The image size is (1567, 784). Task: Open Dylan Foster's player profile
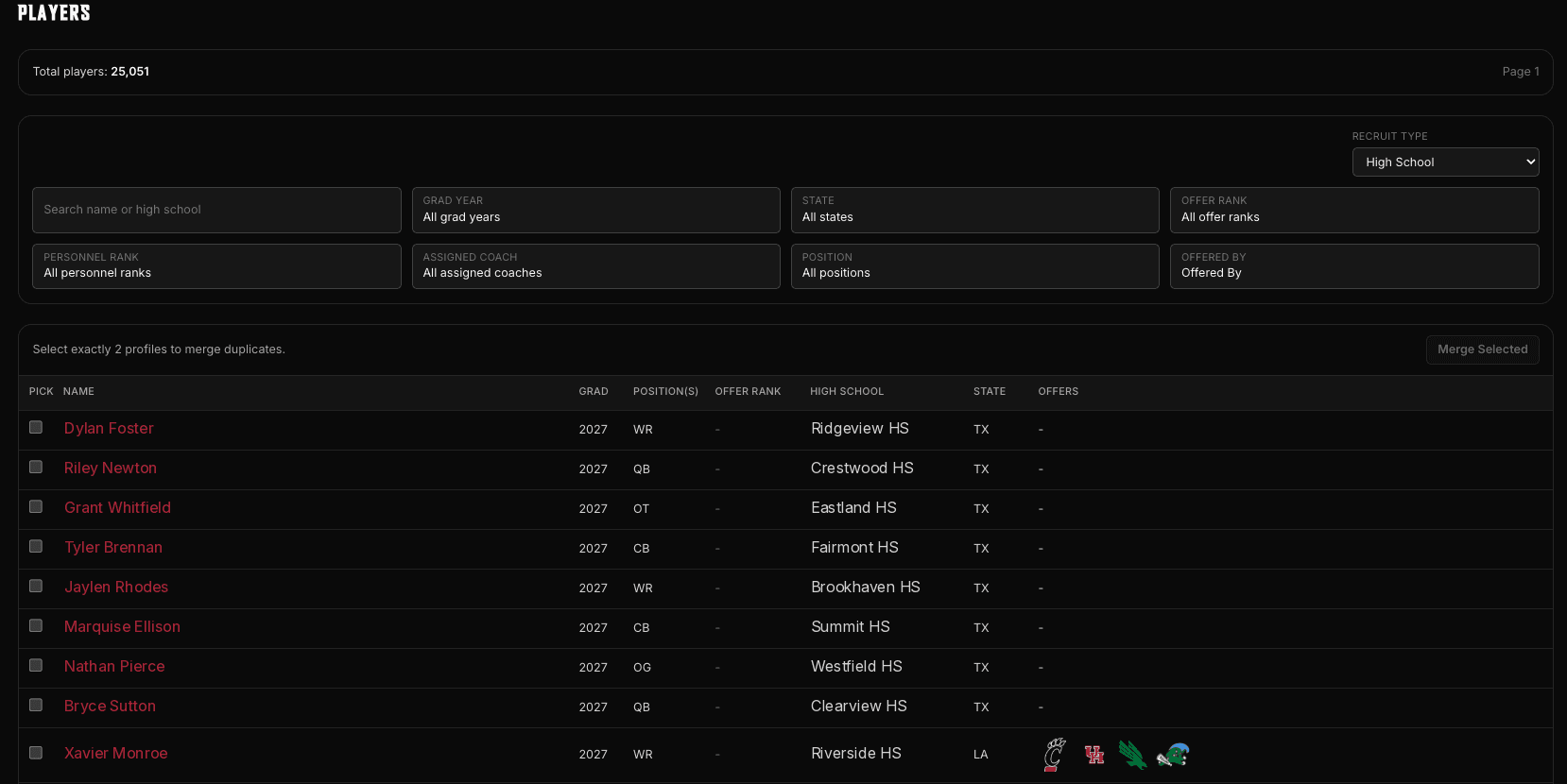pyautogui.click(x=109, y=429)
